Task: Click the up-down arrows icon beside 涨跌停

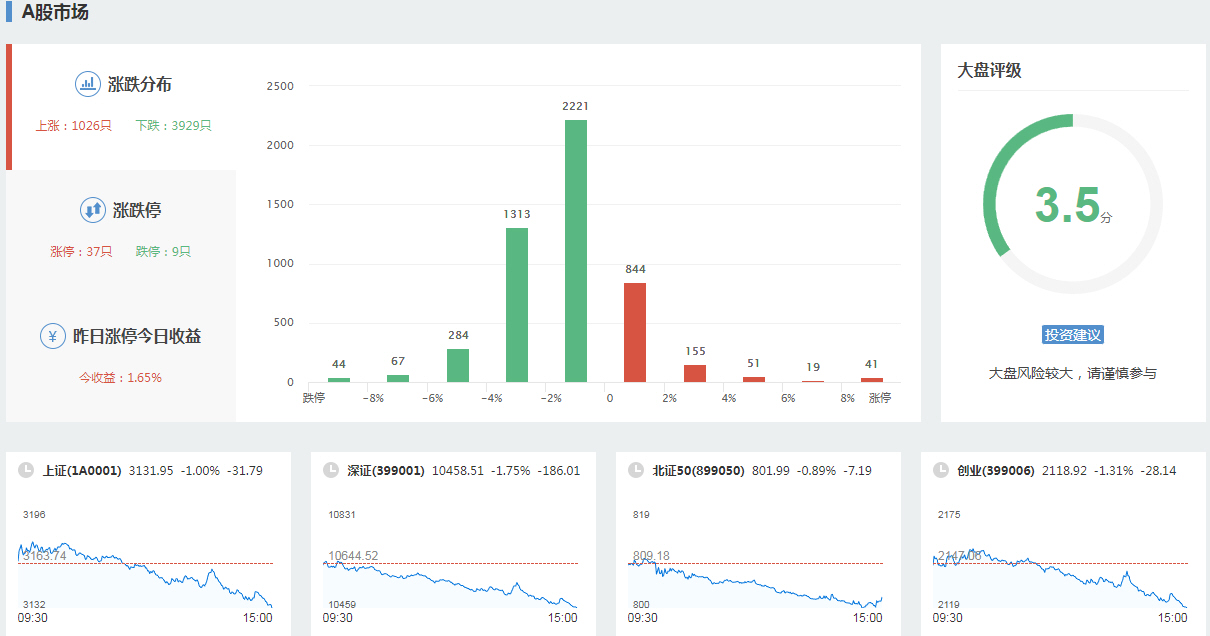Action: (x=92, y=210)
